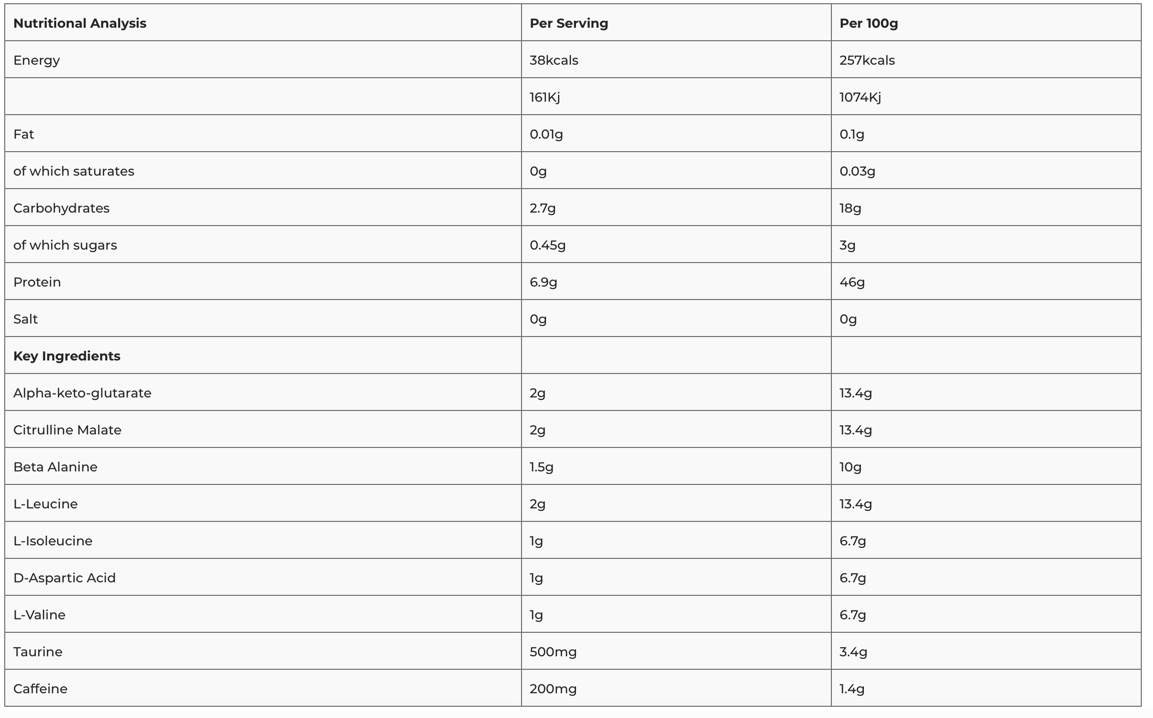Click the Carbohydrates row label
The width and height of the screenshot is (1153, 718).
[x=62, y=208]
